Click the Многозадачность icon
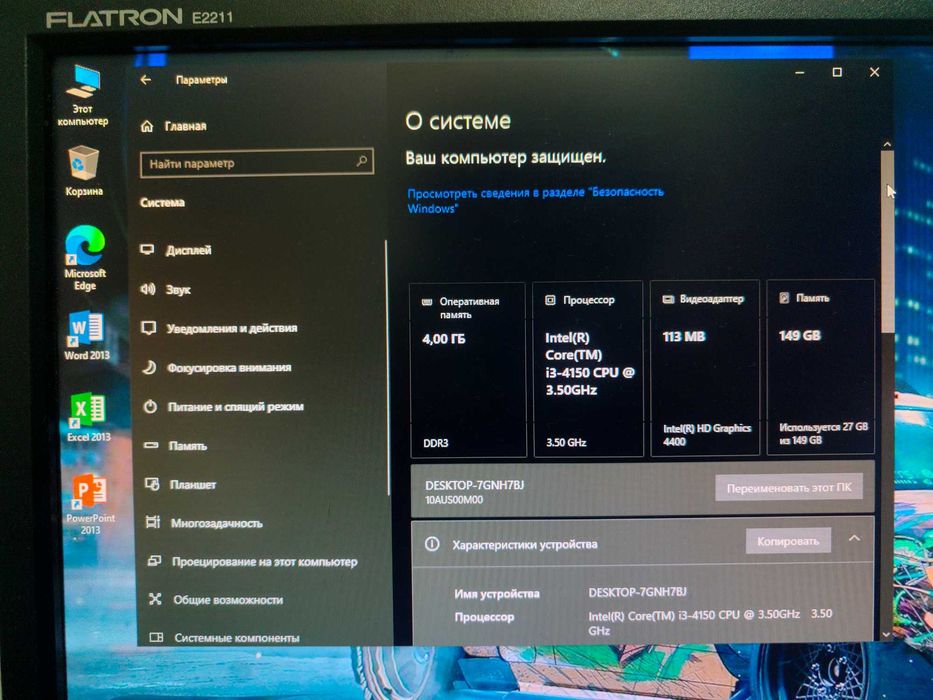Image resolution: width=933 pixels, height=700 pixels. point(153,523)
